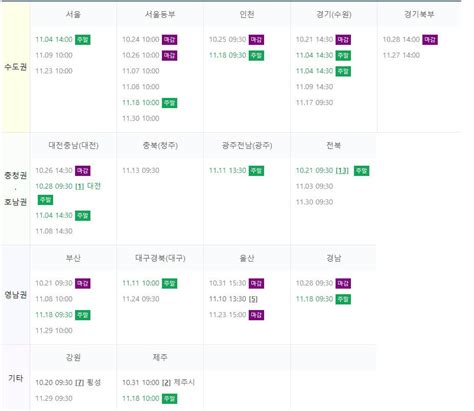
Task: Select 10.31 10:00 [2] 제주시 session
Action: [x=158, y=382]
